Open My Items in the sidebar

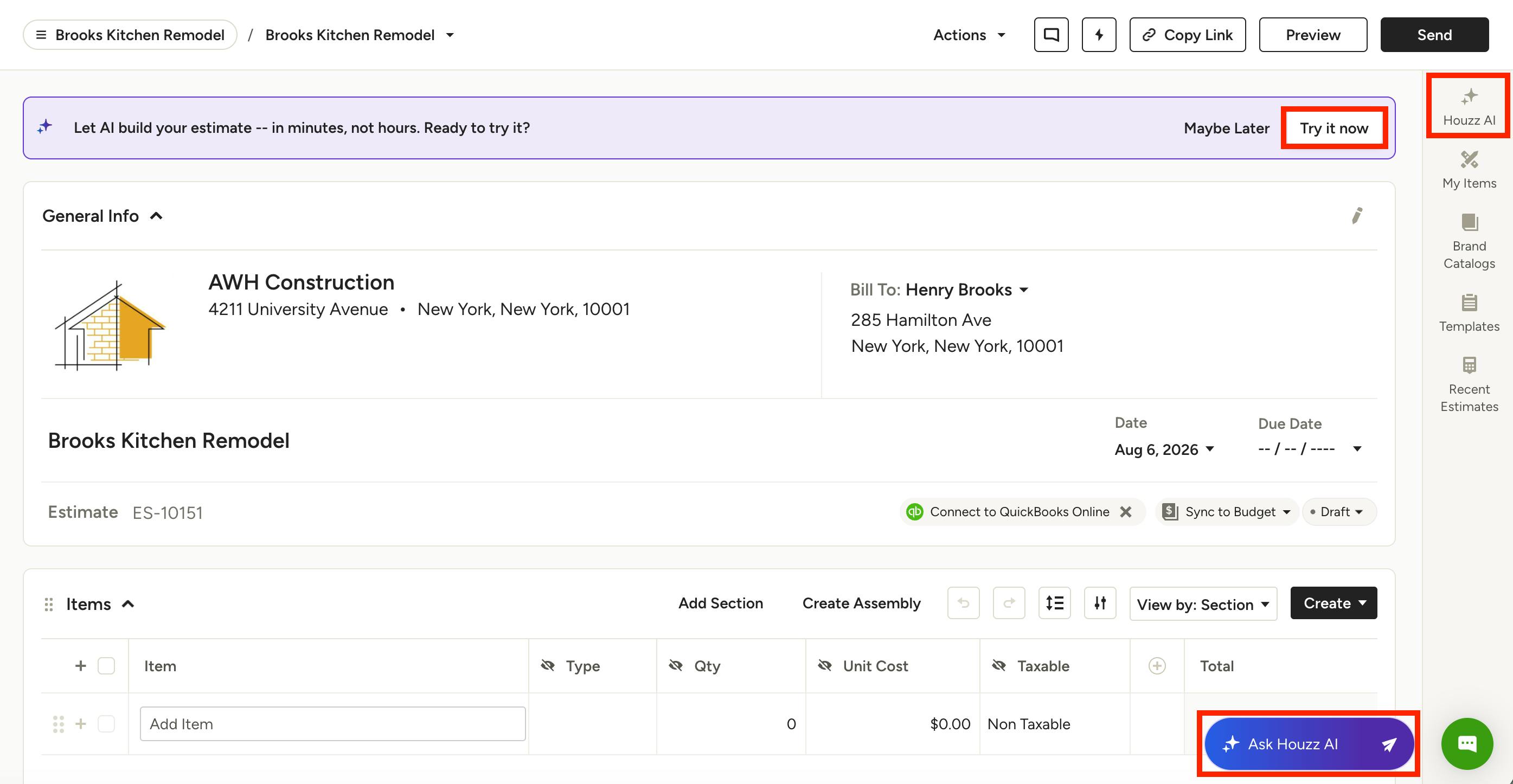1469,170
